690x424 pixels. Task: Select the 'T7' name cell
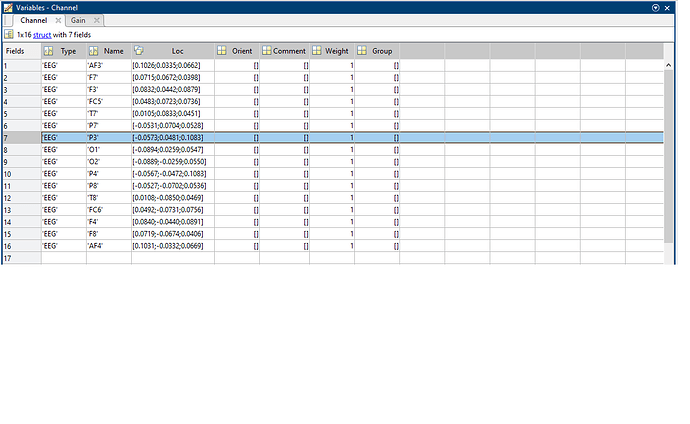coord(109,113)
